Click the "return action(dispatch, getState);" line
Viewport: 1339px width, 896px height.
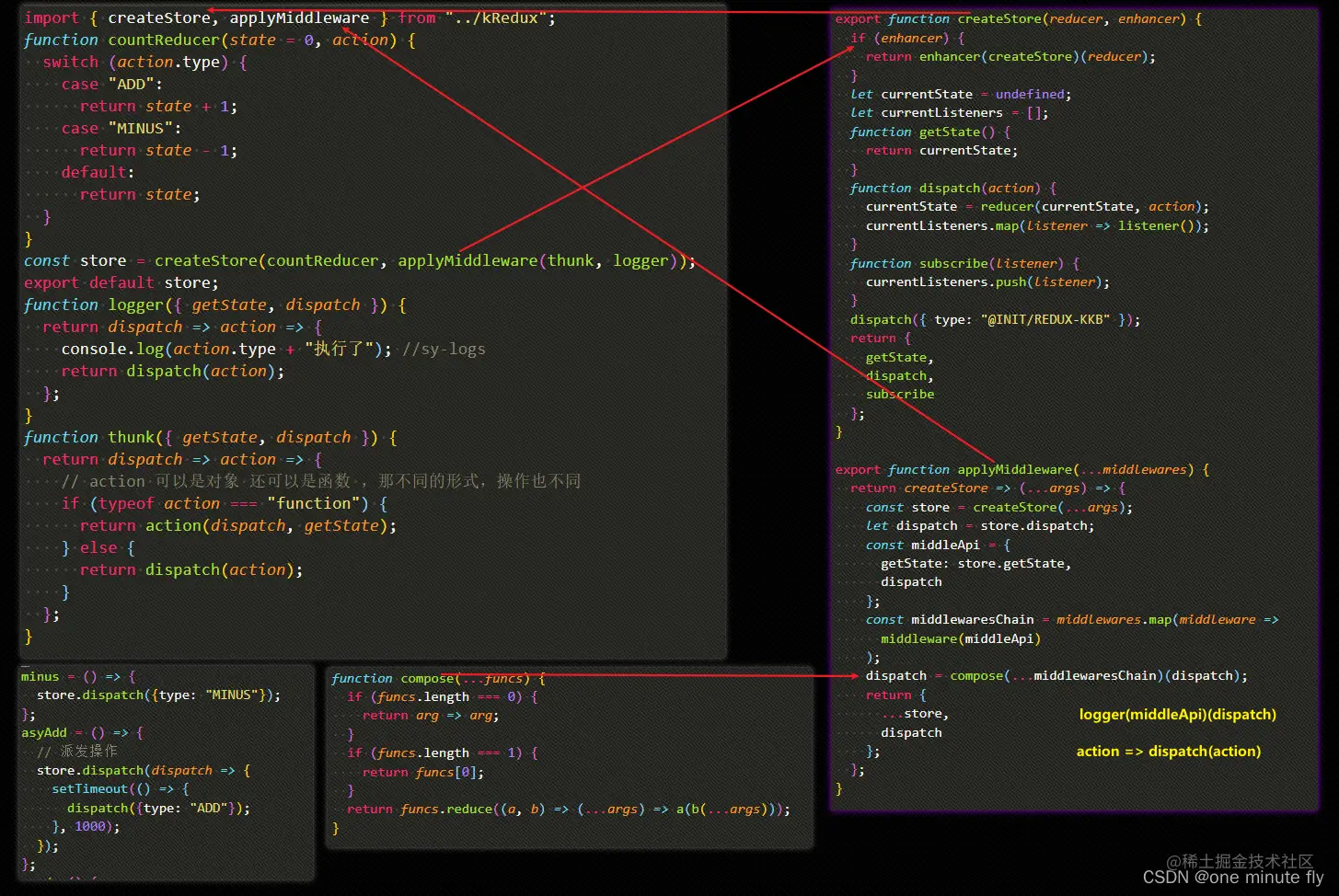[237, 525]
